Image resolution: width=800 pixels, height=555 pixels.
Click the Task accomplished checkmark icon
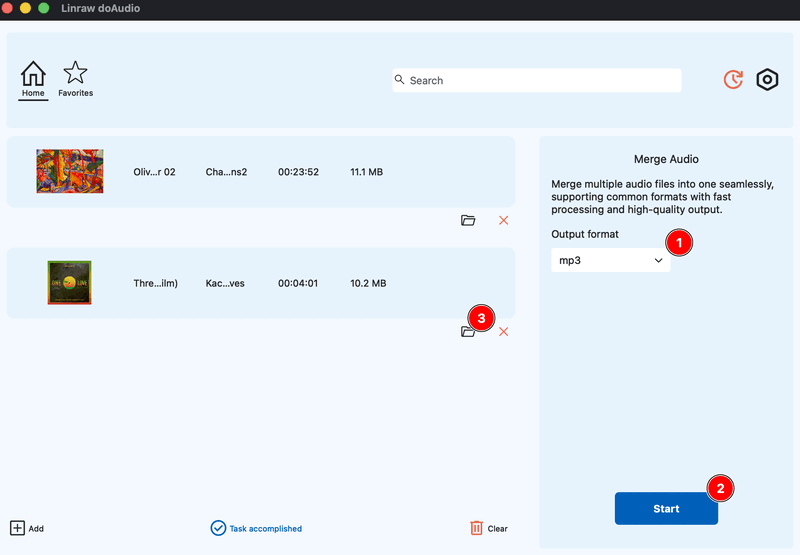[218, 528]
